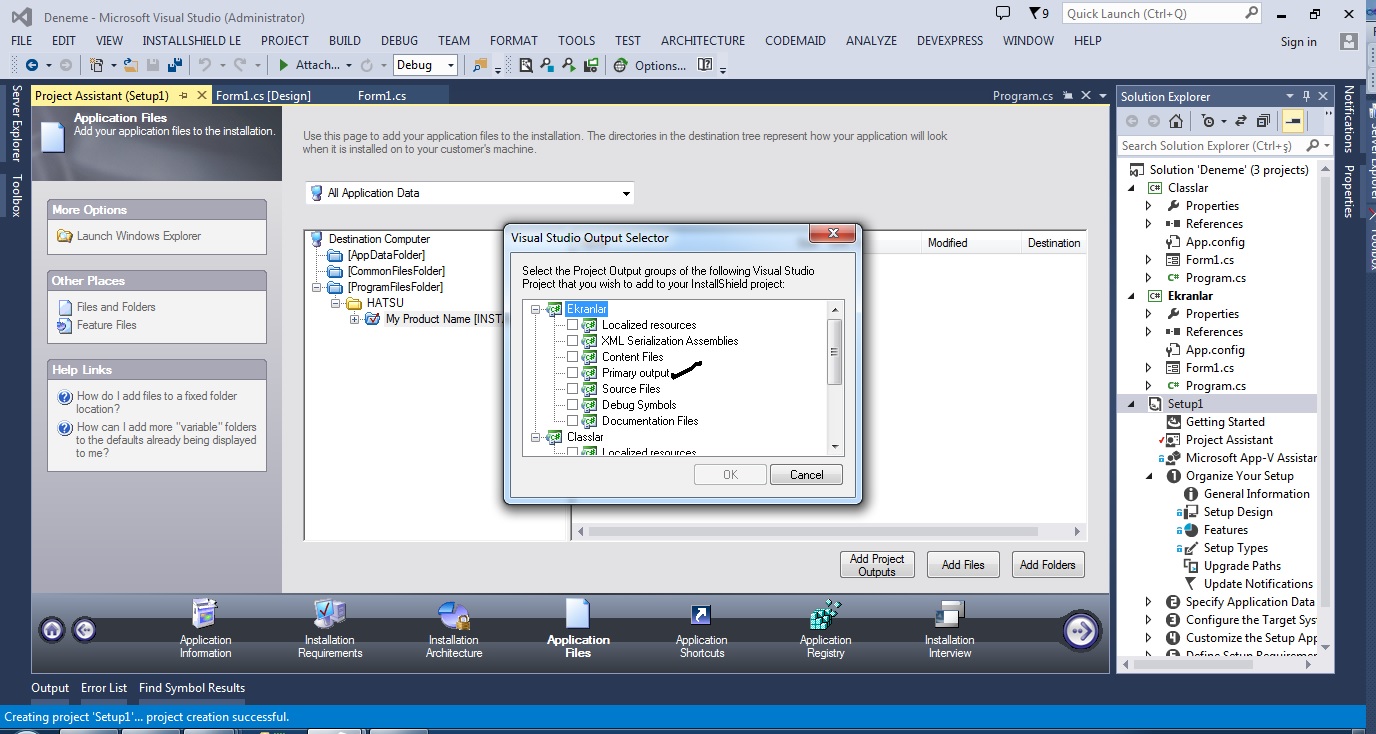Open the notifications flag icon
The height and width of the screenshot is (734, 1376).
pos(1034,13)
